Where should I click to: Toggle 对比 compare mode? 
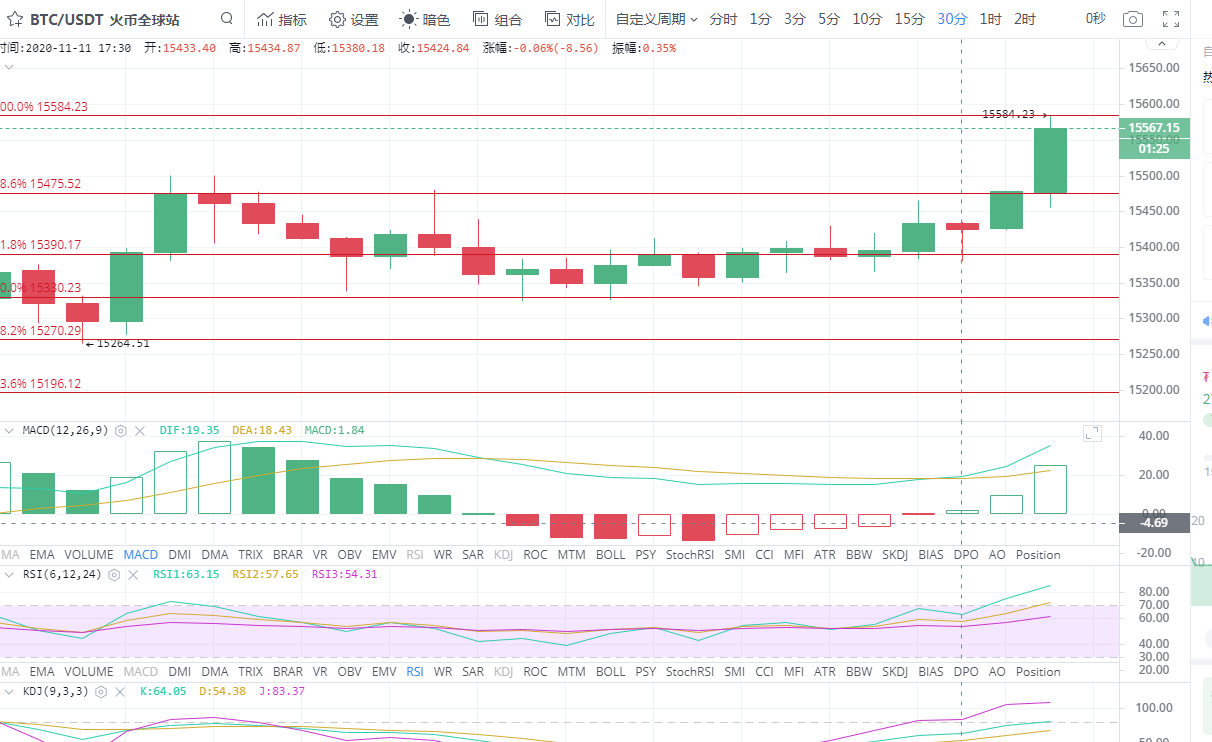[x=569, y=19]
